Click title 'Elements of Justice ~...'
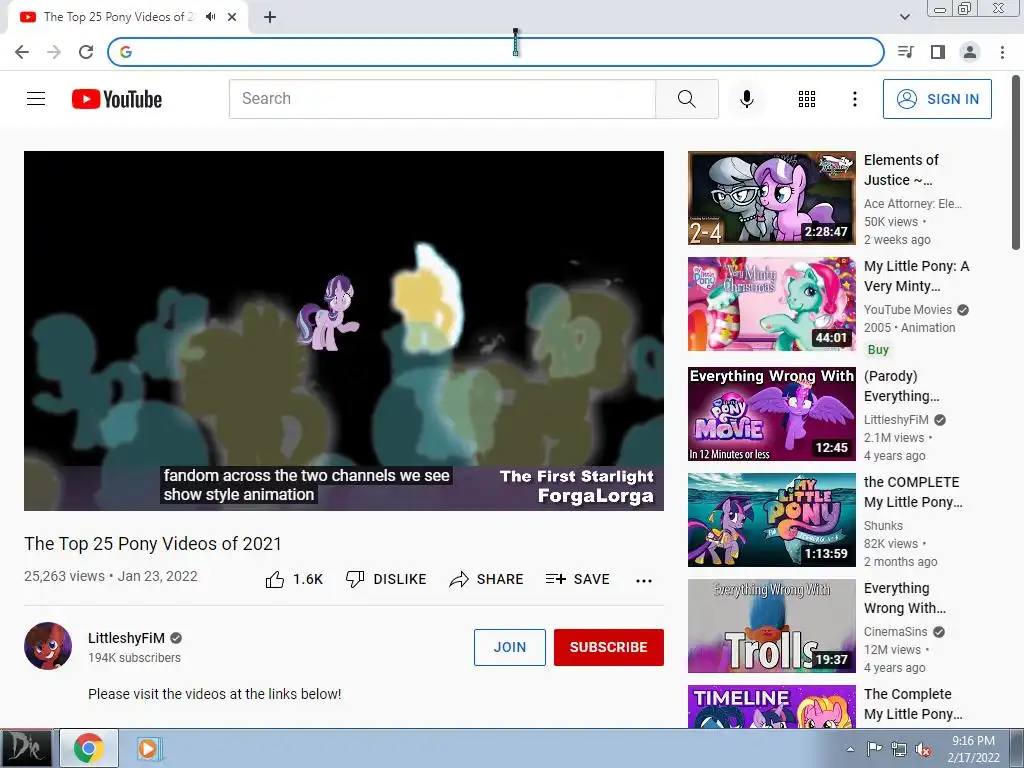 [901, 170]
